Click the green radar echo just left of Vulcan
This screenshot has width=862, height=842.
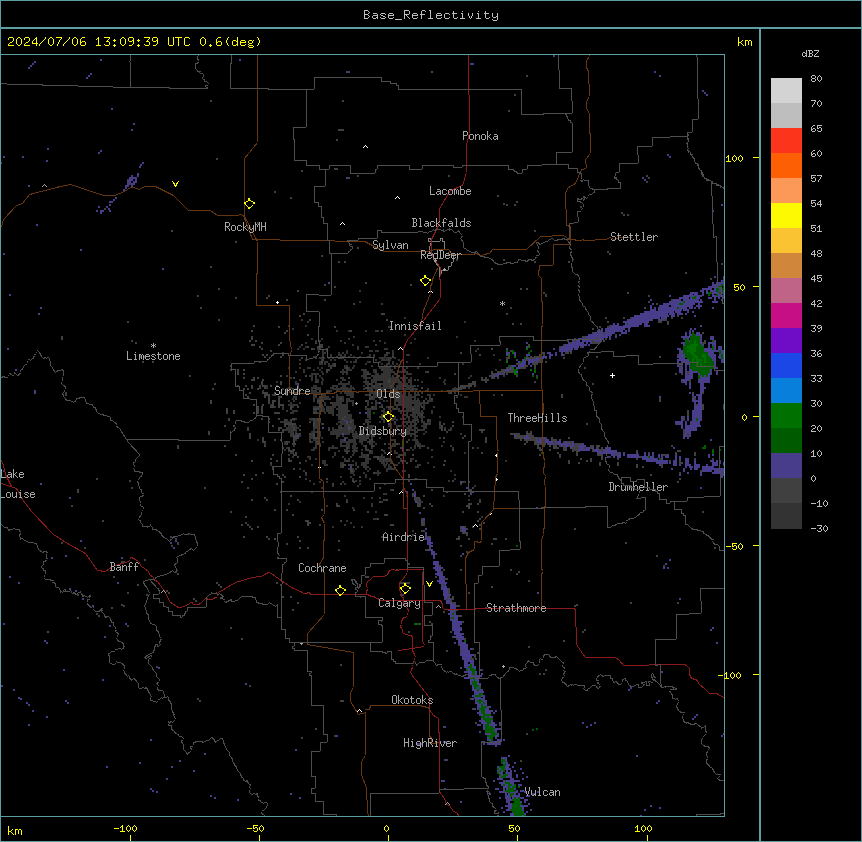pos(511,788)
